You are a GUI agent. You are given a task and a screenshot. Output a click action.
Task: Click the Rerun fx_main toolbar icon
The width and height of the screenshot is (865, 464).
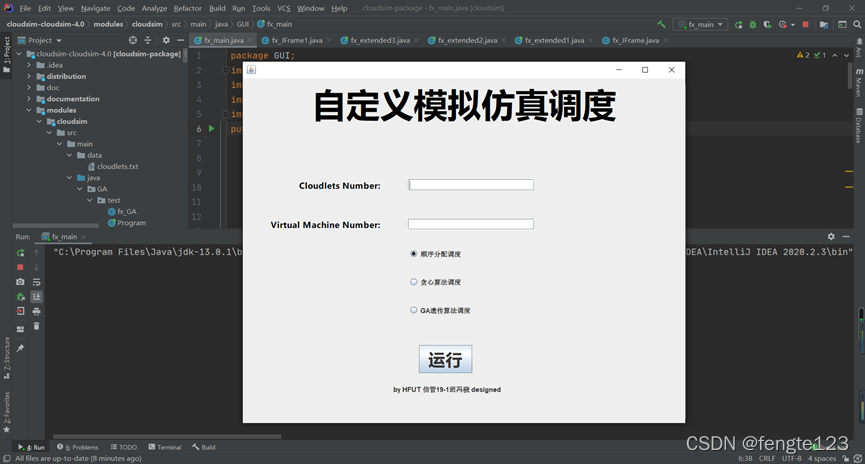[x=738, y=24]
